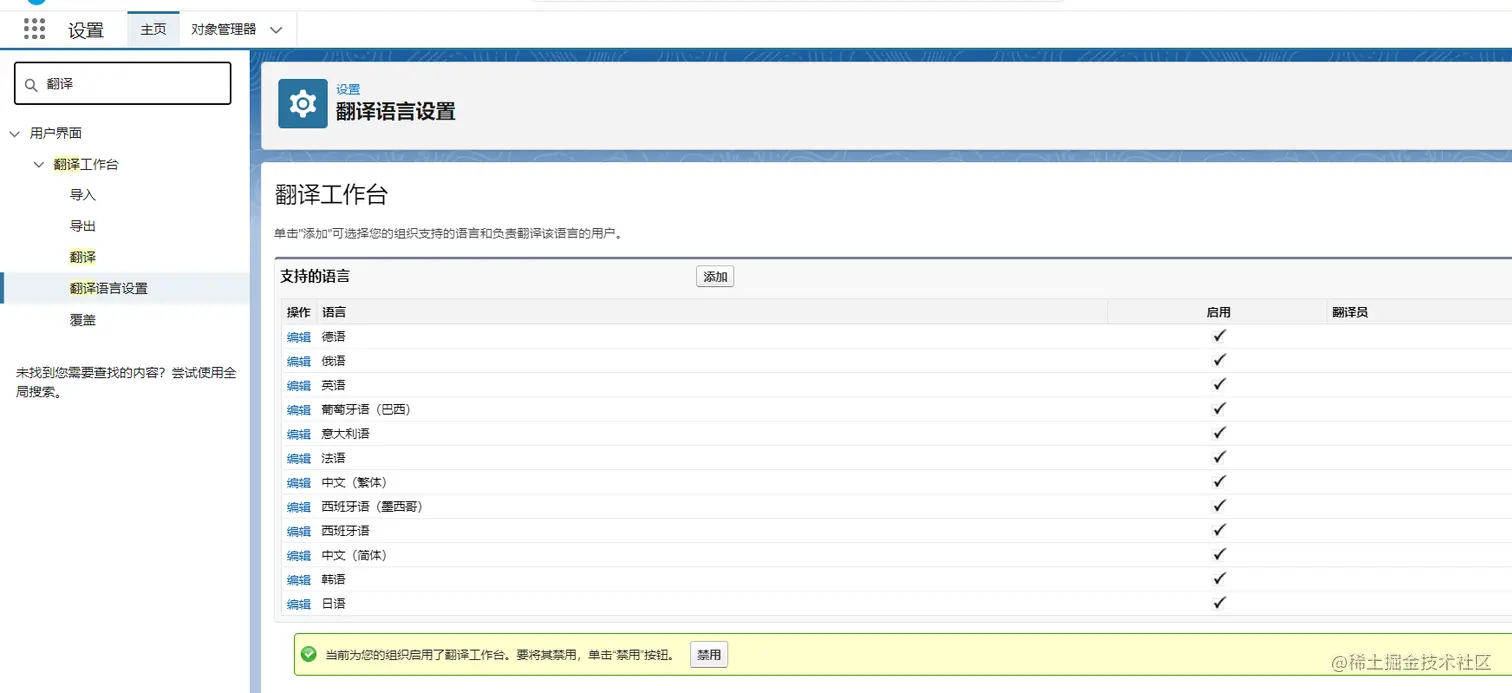Viewport: 1512px width, 693px height.
Task: Toggle enabled checkmark for 中文（简体）
Action: pos(1219,554)
